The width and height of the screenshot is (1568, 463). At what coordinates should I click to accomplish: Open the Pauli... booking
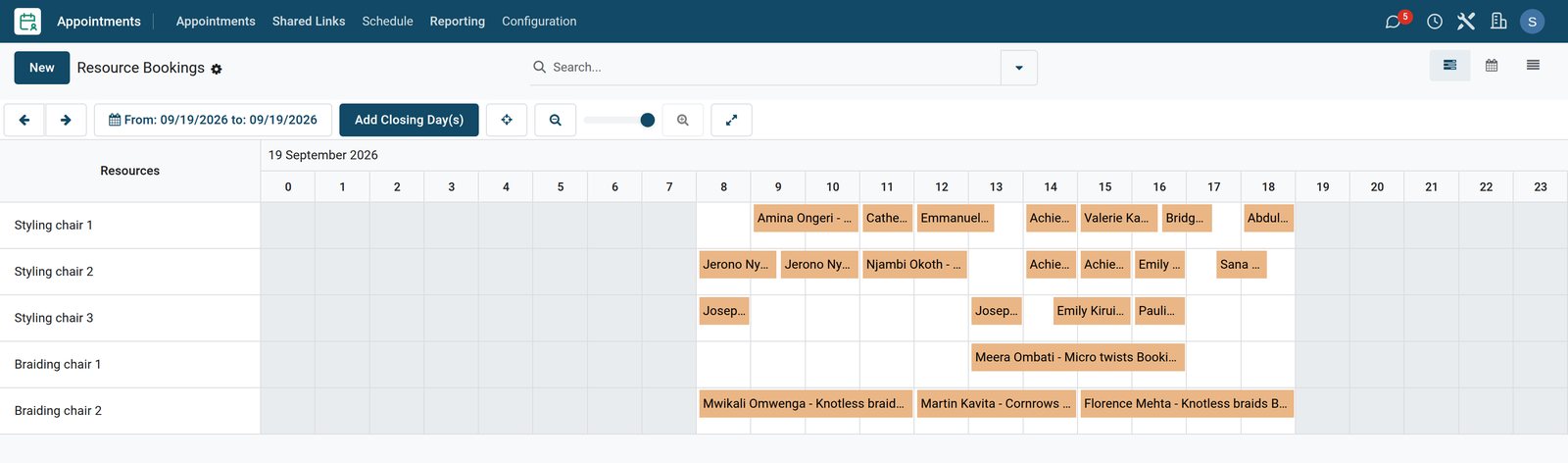tap(1159, 310)
